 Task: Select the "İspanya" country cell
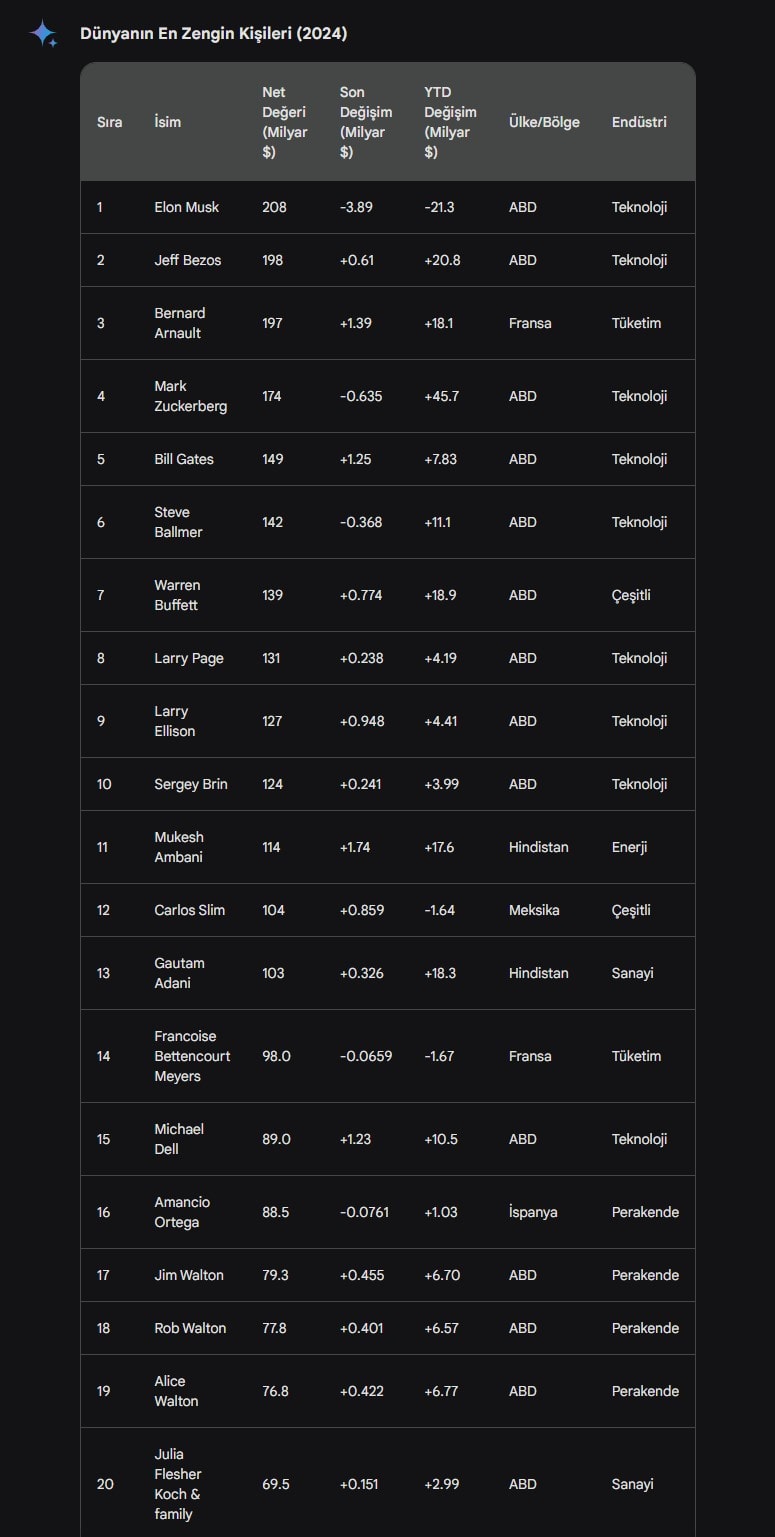point(533,1212)
